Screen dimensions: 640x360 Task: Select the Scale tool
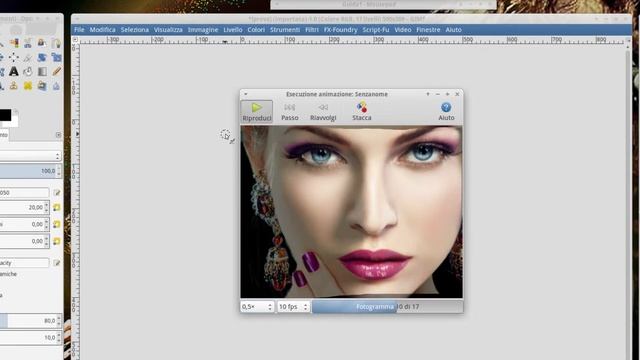click(56, 58)
